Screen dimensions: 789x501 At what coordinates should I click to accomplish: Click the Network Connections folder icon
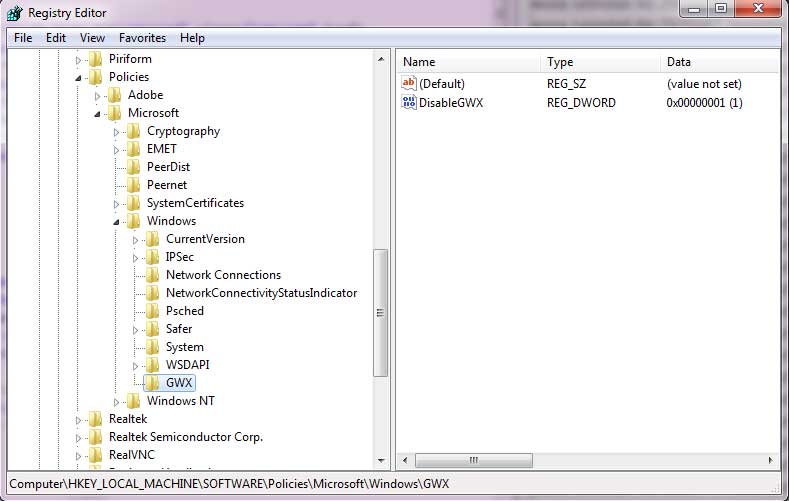point(153,275)
